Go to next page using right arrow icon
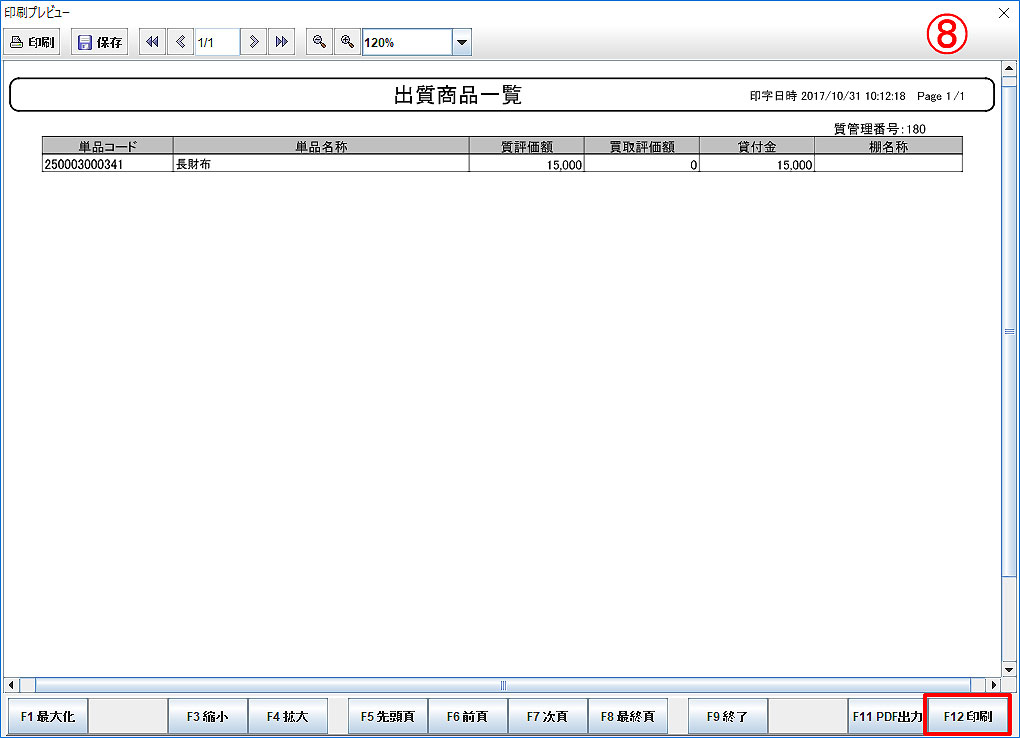The image size is (1020, 738). click(254, 42)
